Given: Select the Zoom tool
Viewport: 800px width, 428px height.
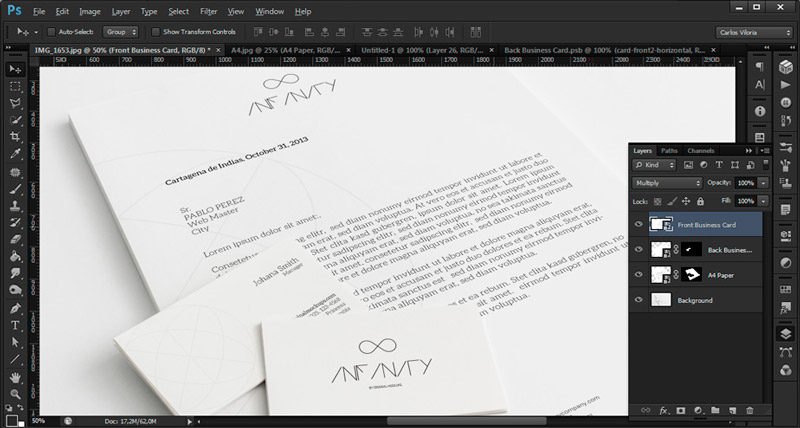Looking at the screenshot, I should coord(15,394).
